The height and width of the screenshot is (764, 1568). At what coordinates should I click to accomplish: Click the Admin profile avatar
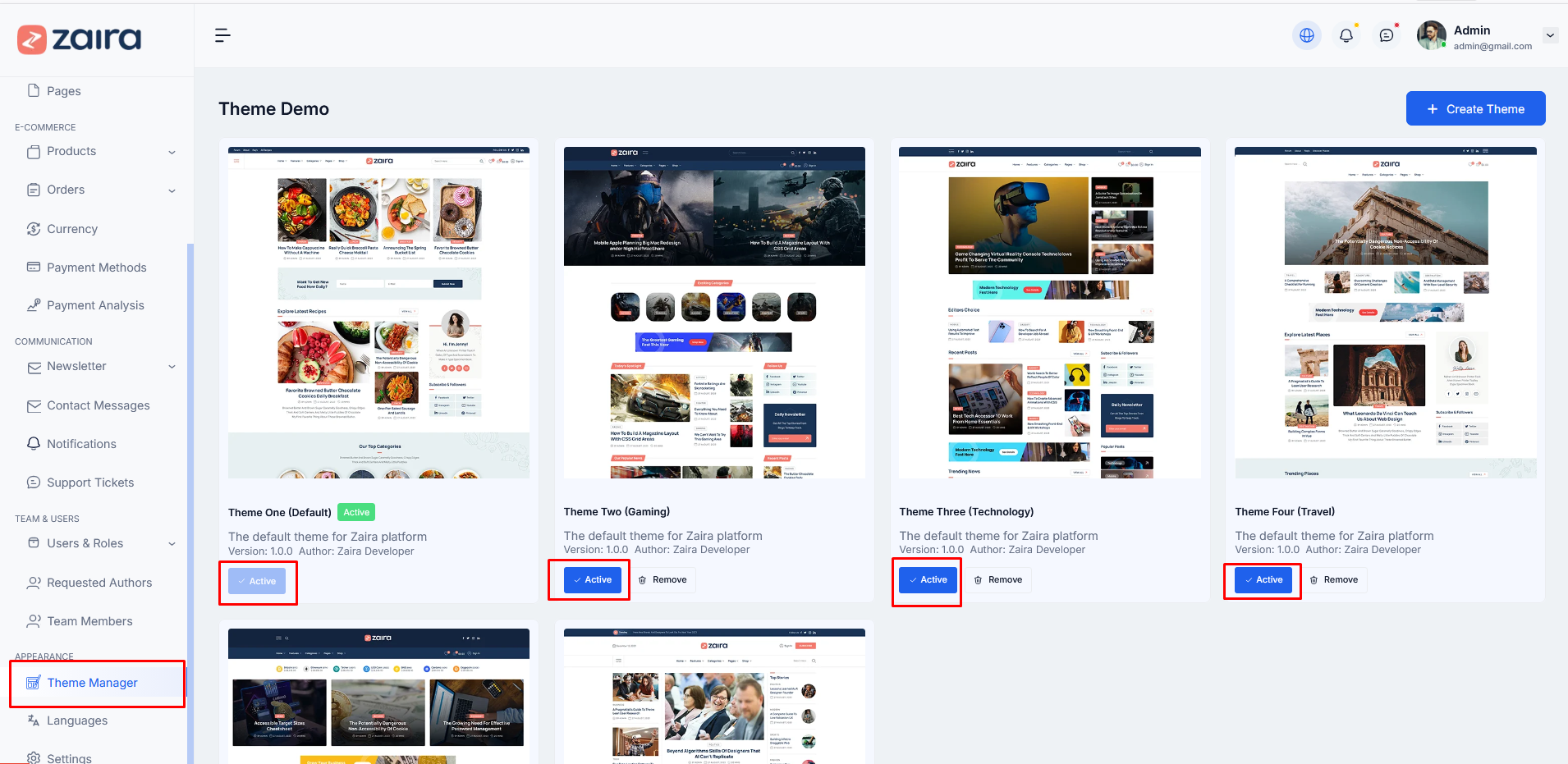(1431, 35)
